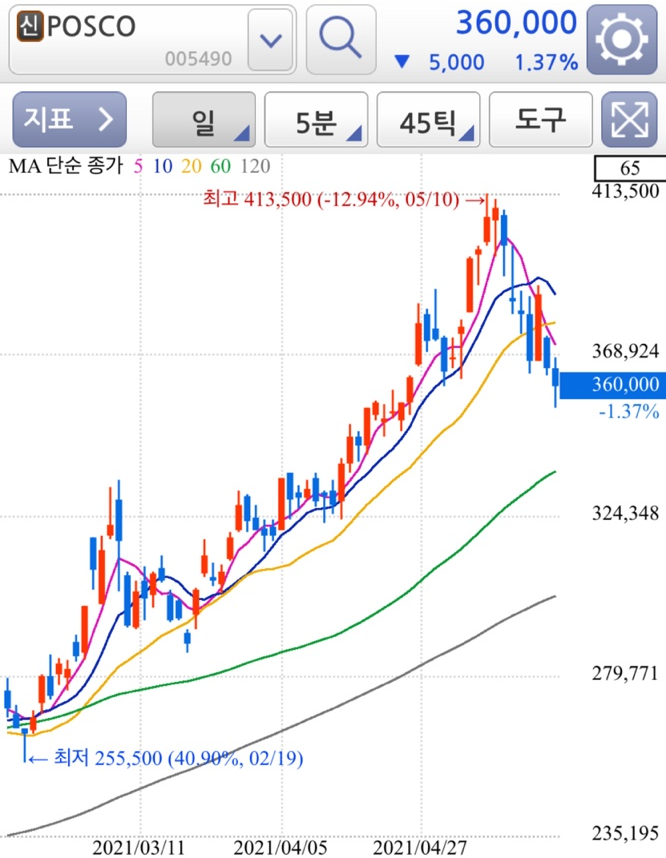The width and height of the screenshot is (666, 858).
Task: Click the 2021/03/11 date label
Action: pyautogui.click(x=138, y=847)
